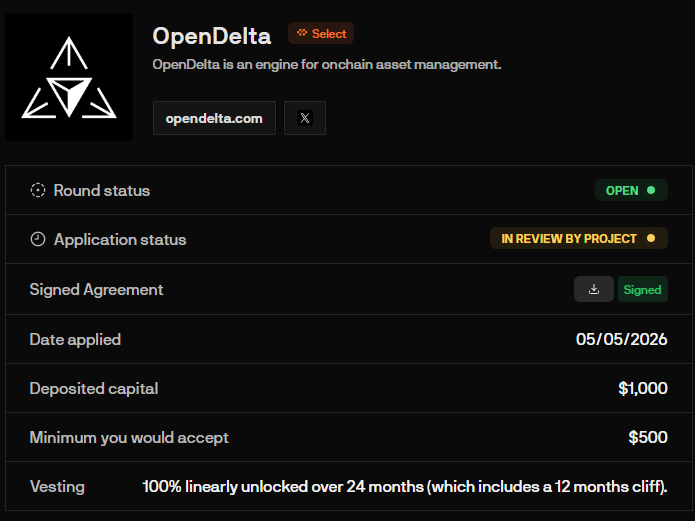This screenshot has height=521, width=695.
Task: Click the Round status label
Action: point(102,191)
